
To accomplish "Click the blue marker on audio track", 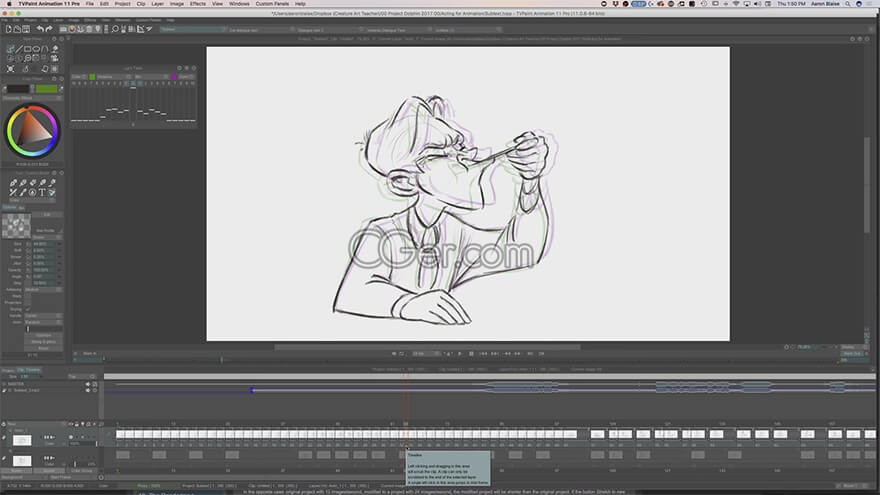I will [252, 390].
